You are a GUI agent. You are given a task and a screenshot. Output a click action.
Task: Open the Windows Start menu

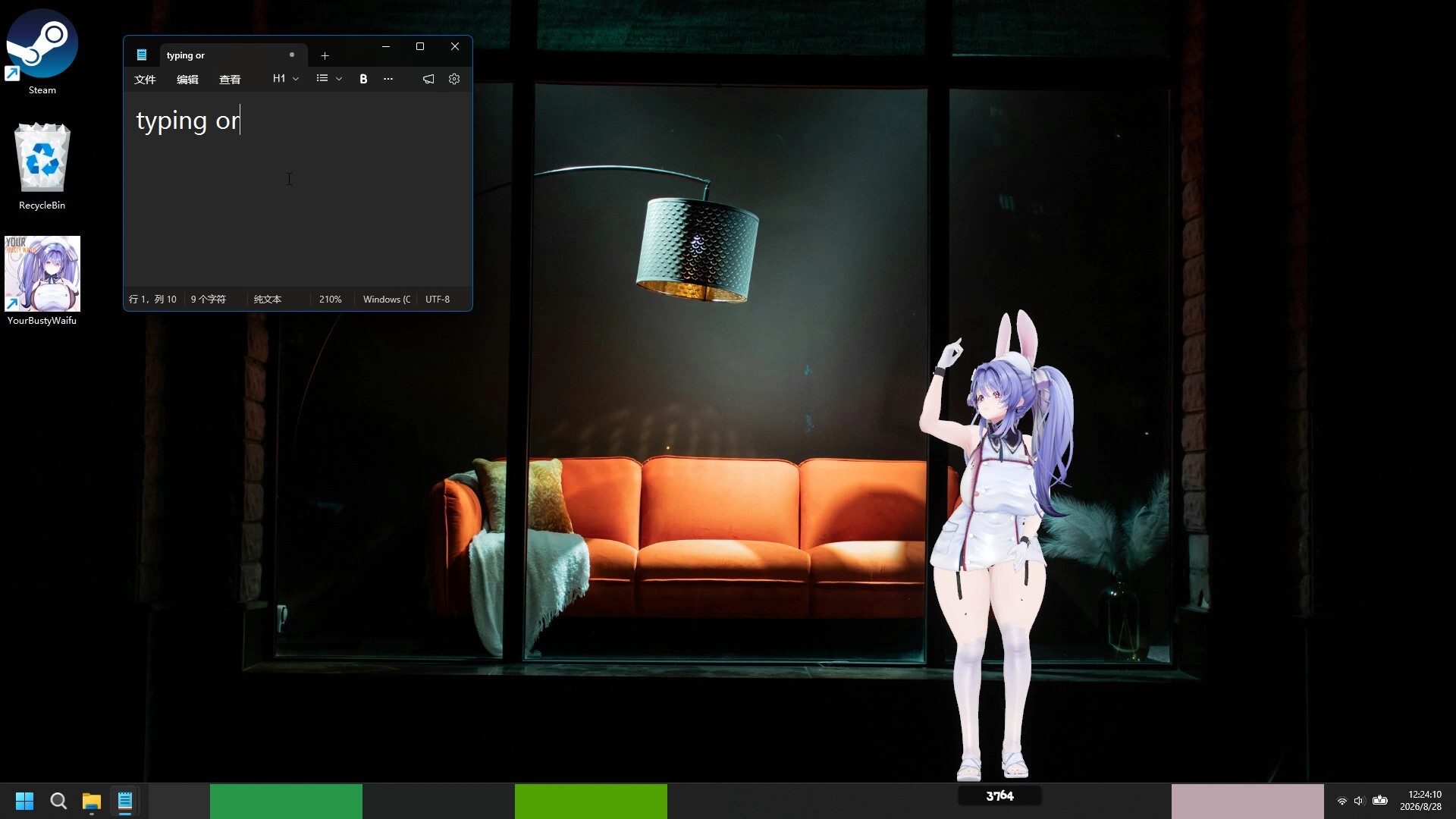(x=24, y=801)
